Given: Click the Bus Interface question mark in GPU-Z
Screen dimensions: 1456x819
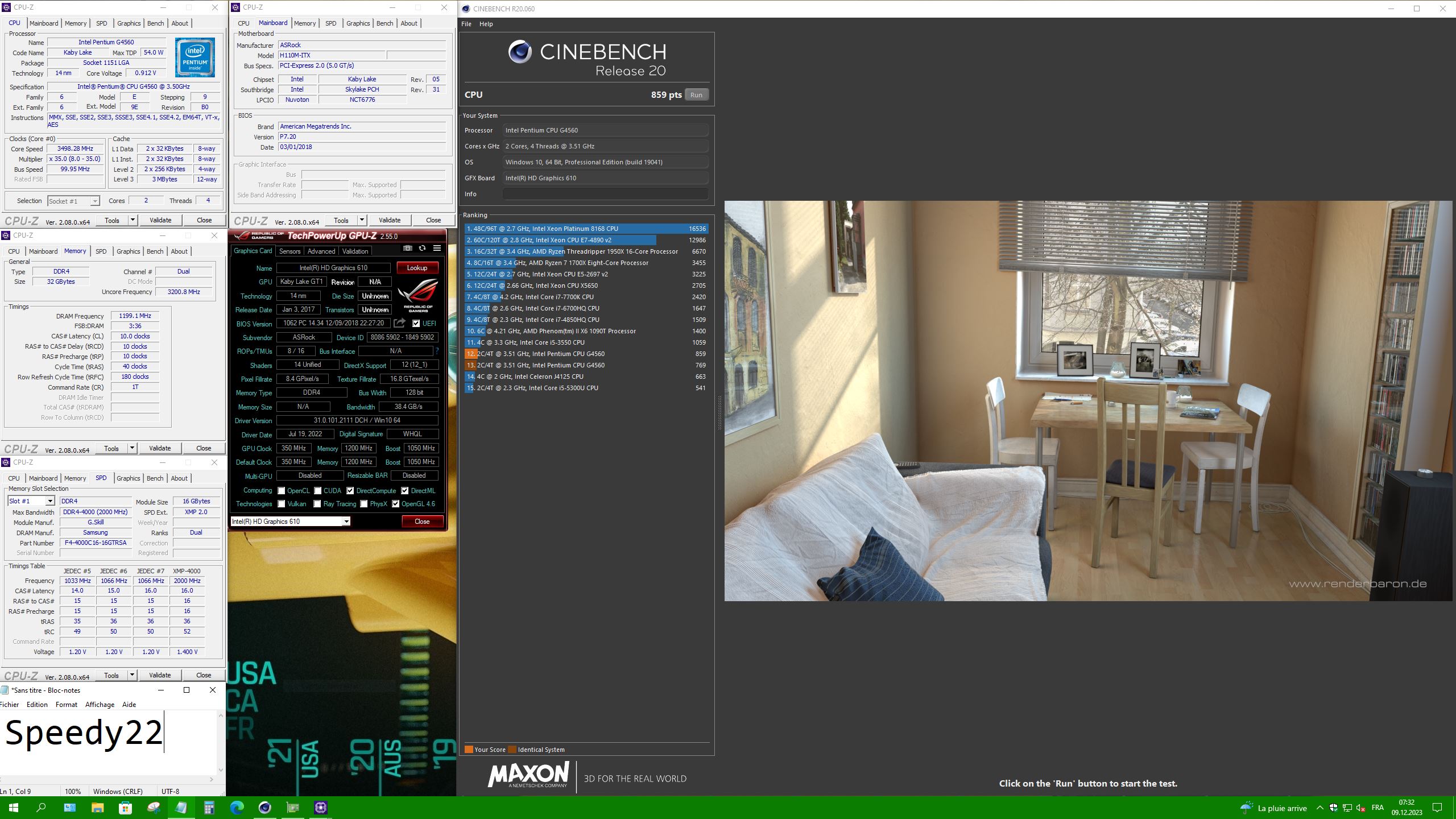Looking at the screenshot, I should [x=437, y=351].
